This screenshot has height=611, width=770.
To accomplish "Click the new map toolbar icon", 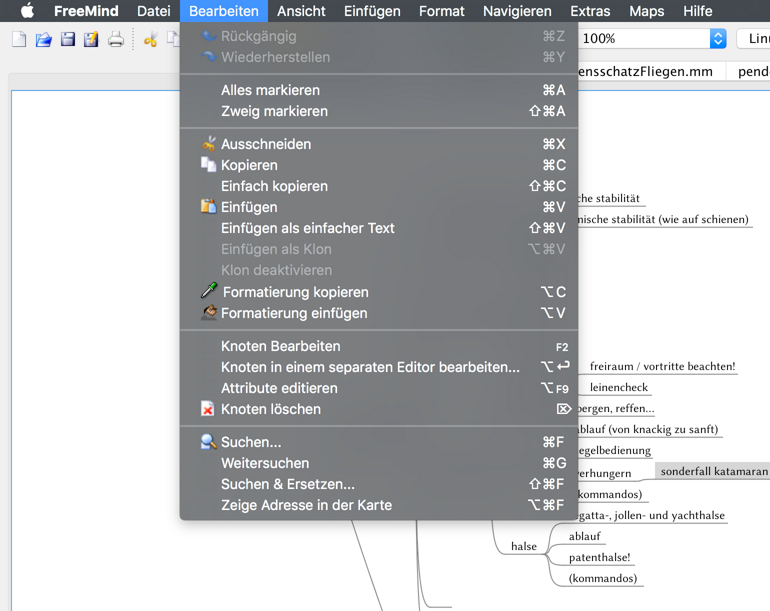I will pos(19,39).
